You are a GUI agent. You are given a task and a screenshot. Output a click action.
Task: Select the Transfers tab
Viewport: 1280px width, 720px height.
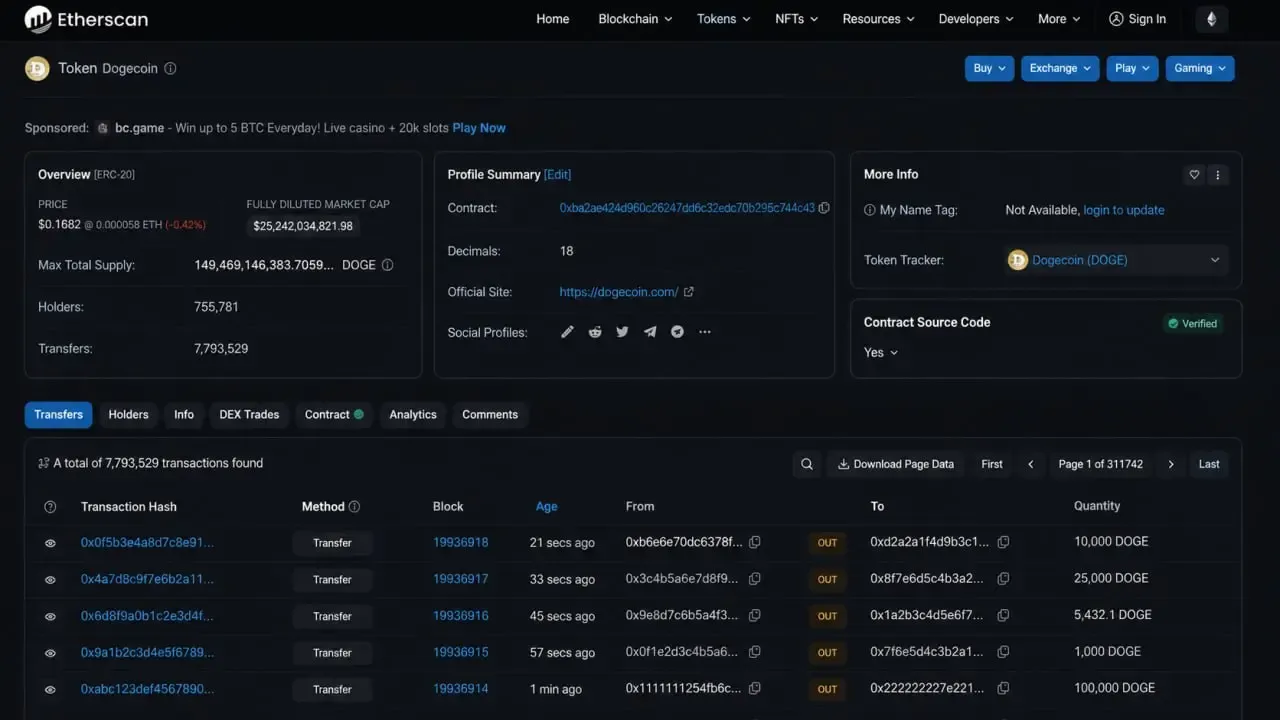click(x=58, y=415)
